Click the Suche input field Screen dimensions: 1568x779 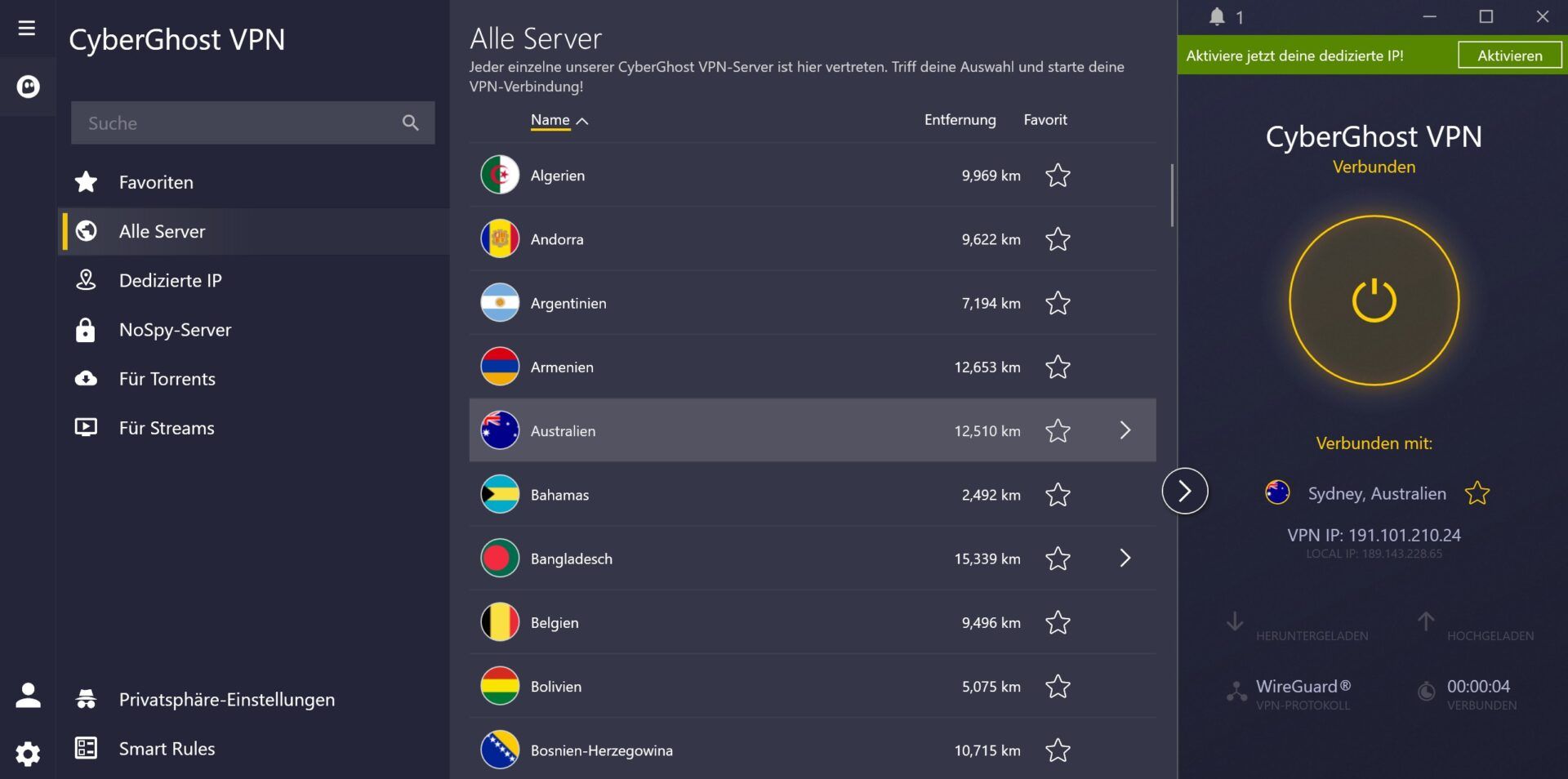coord(252,122)
